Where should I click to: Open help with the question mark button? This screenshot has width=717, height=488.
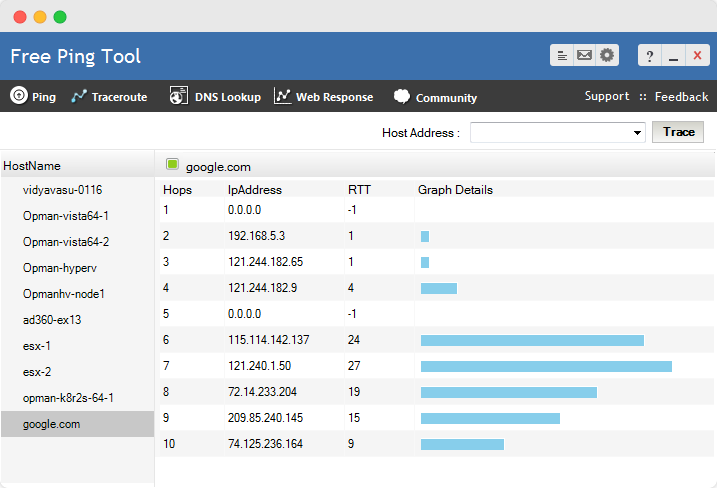(x=650, y=56)
